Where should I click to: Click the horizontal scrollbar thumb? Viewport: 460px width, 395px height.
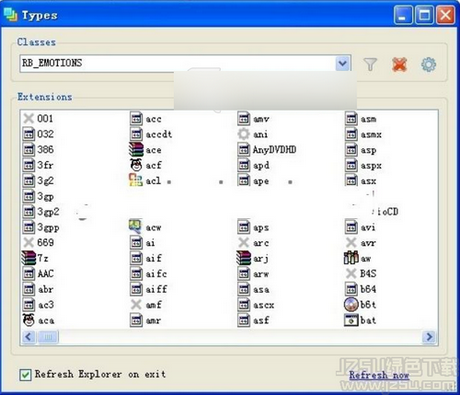pos(48,337)
